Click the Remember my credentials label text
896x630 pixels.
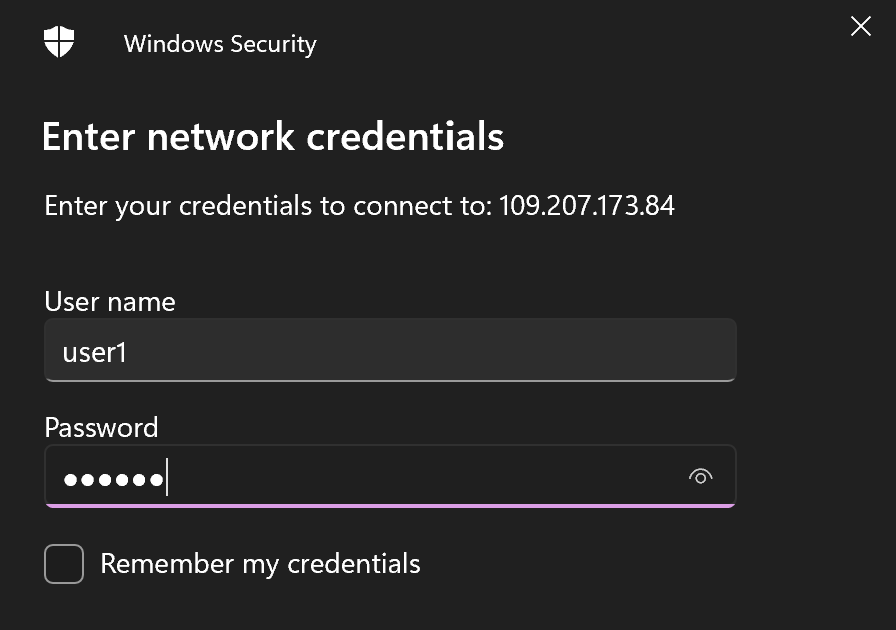point(261,564)
